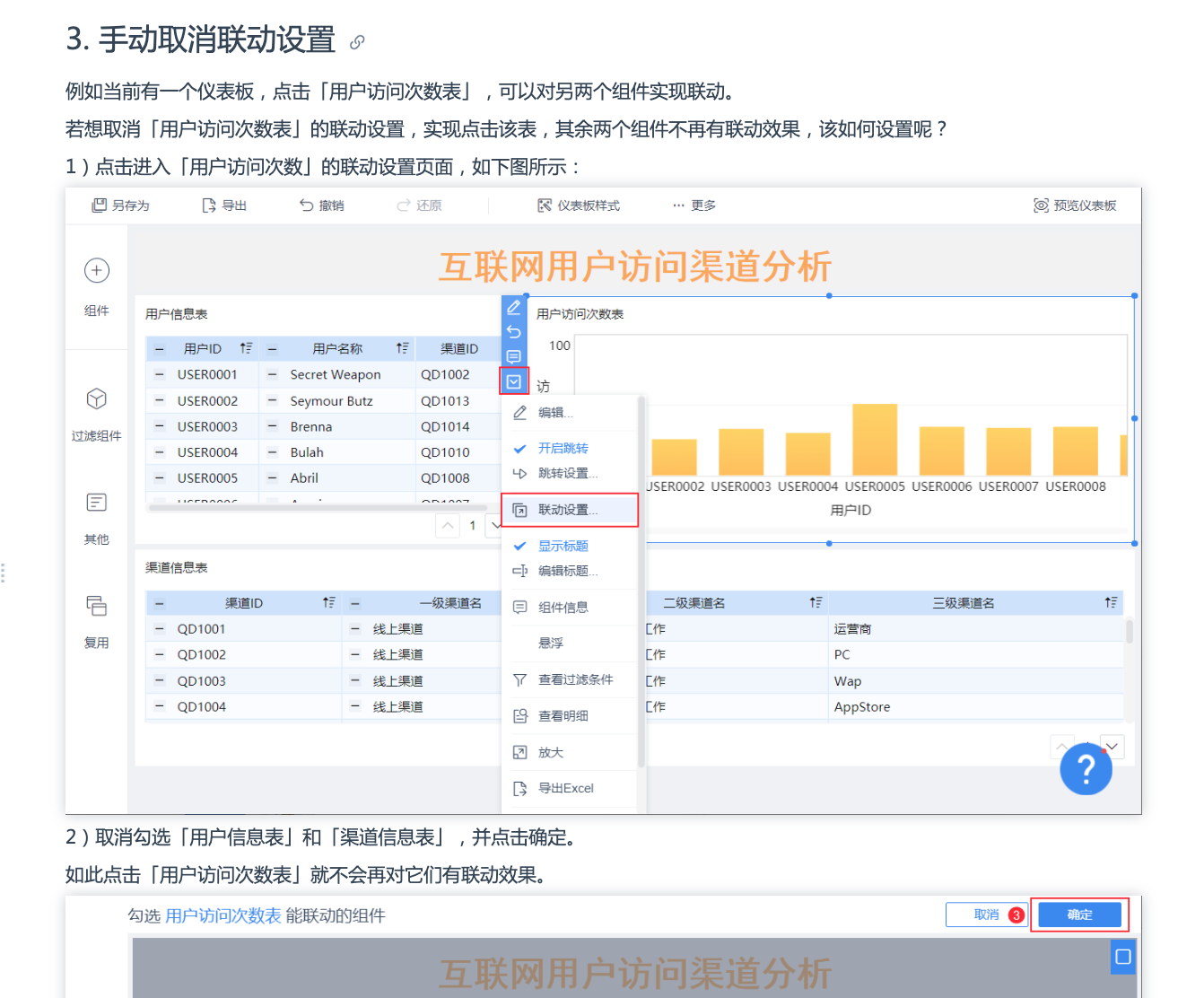Click 预览仪表板 preview dashboard

[1076, 206]
